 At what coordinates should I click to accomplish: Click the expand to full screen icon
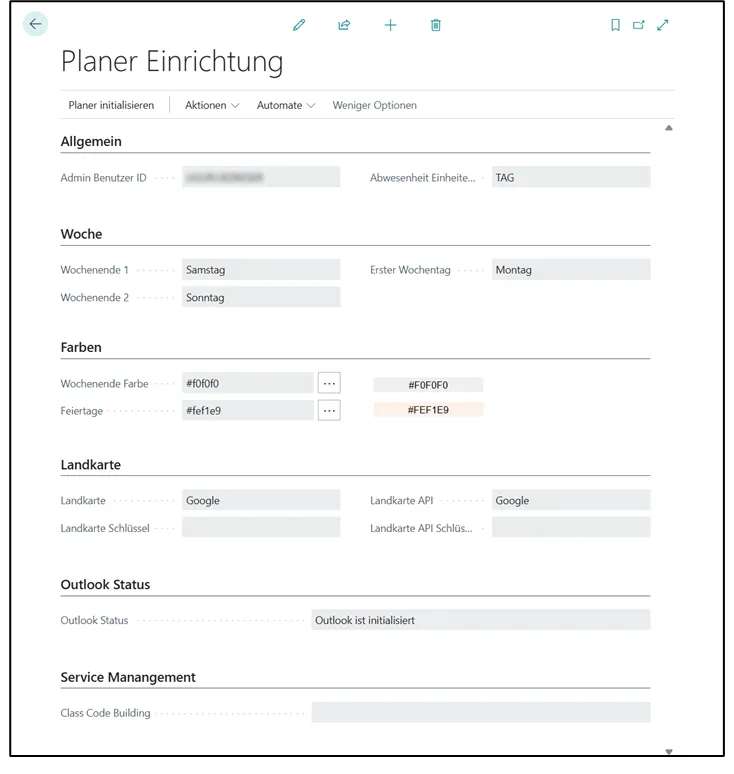[x=663, y=25]
